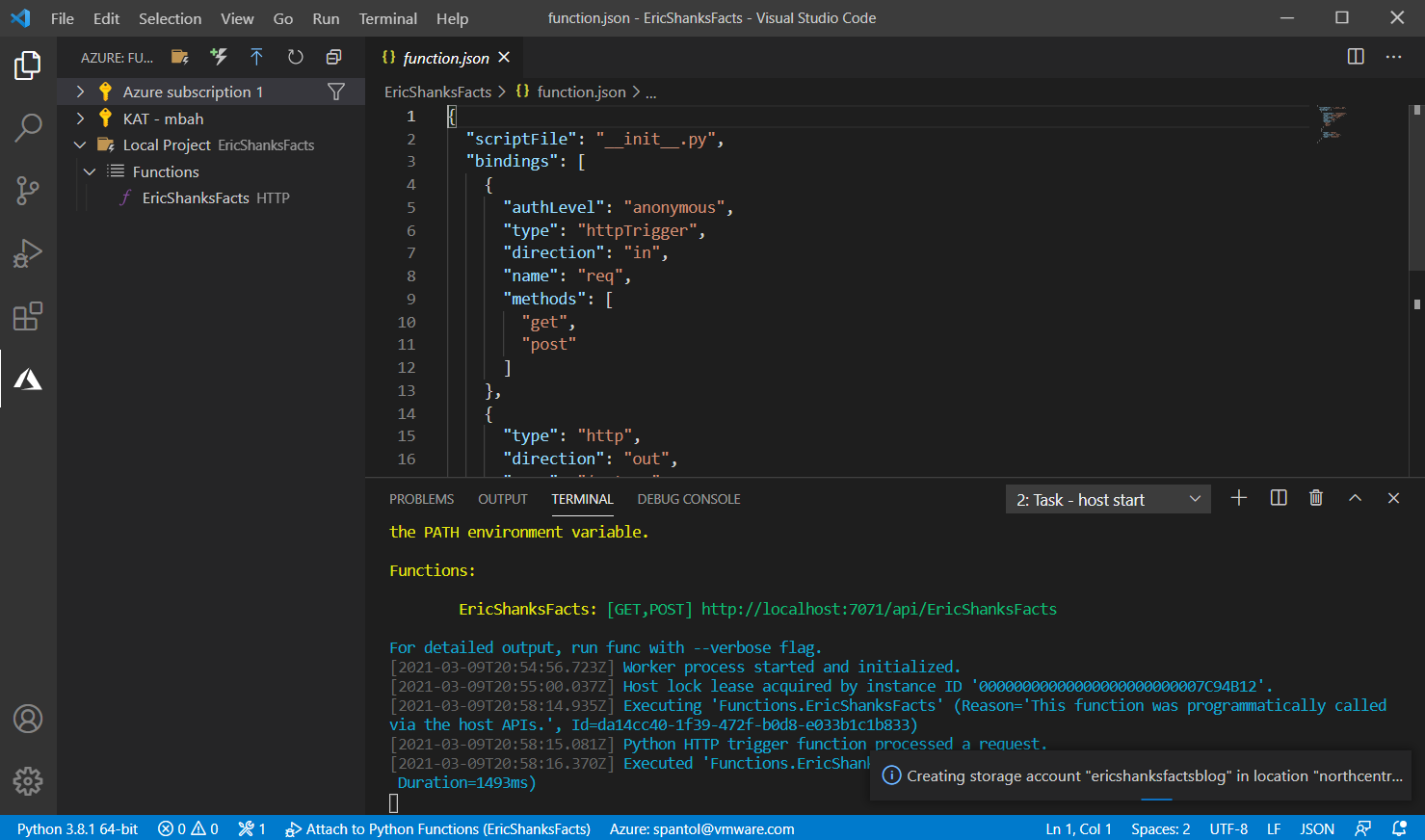Open Run and Debug view
The width and height of the screenshot is (1425, 840).
point(28,253)
